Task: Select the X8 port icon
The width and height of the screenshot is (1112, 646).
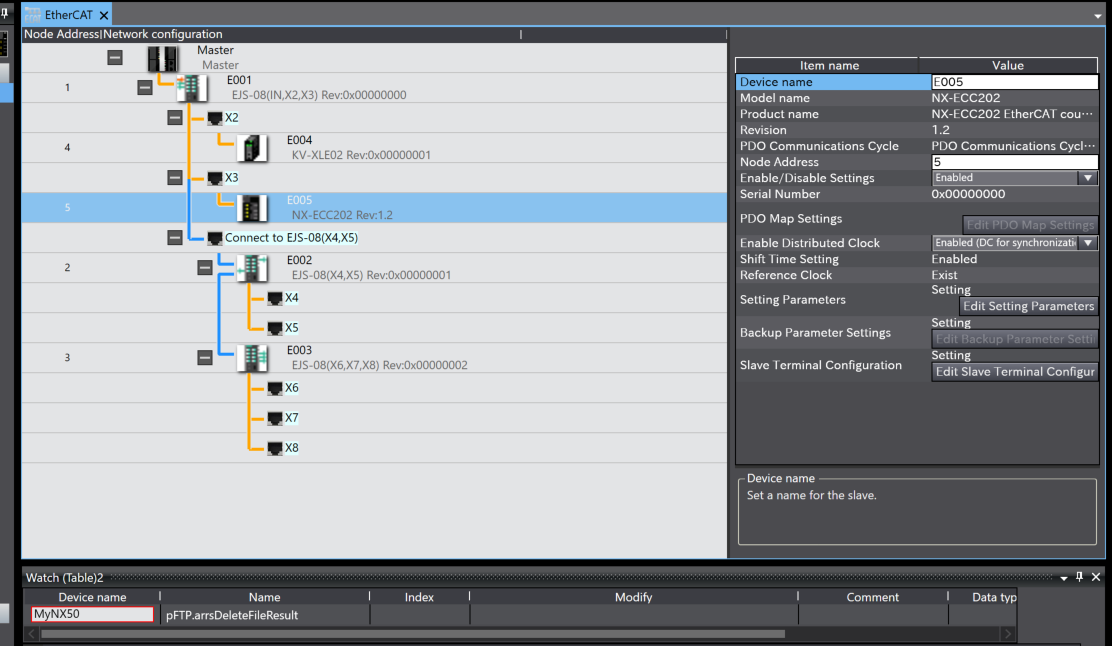Action: (x=274, y=448)
